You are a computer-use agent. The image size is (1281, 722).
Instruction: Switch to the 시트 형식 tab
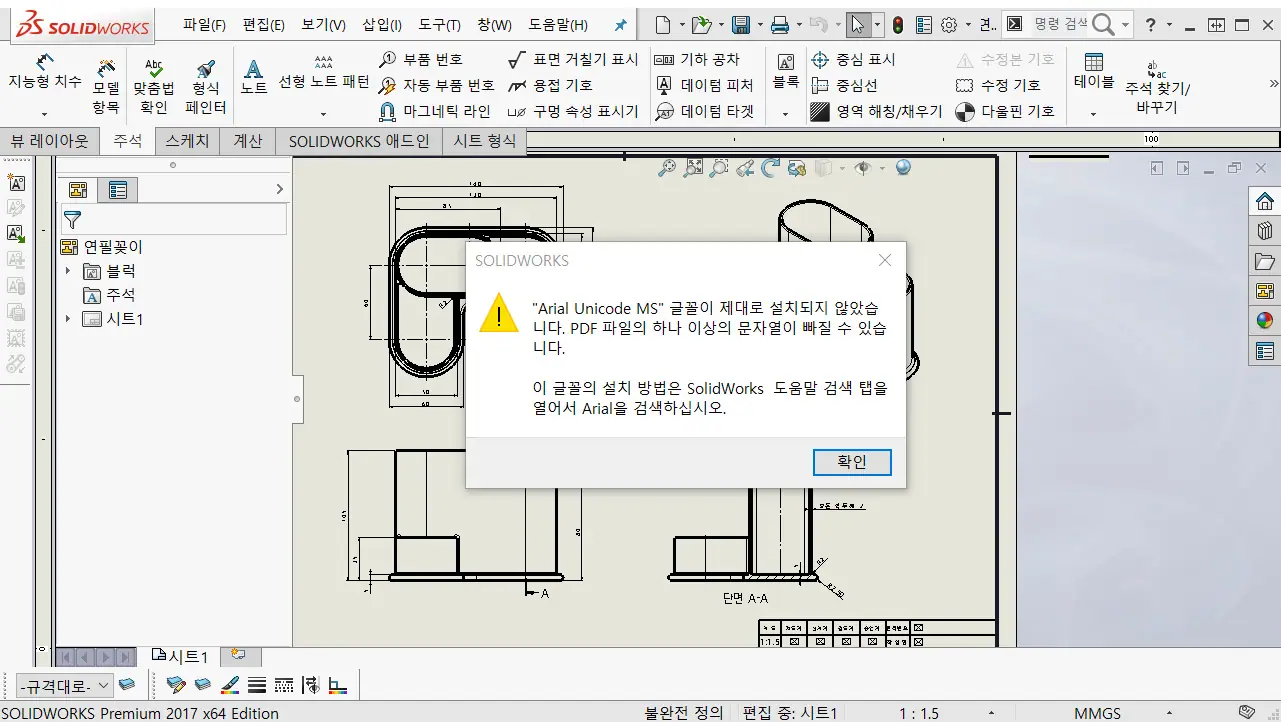pyautogui.click(x=484, y=141)
